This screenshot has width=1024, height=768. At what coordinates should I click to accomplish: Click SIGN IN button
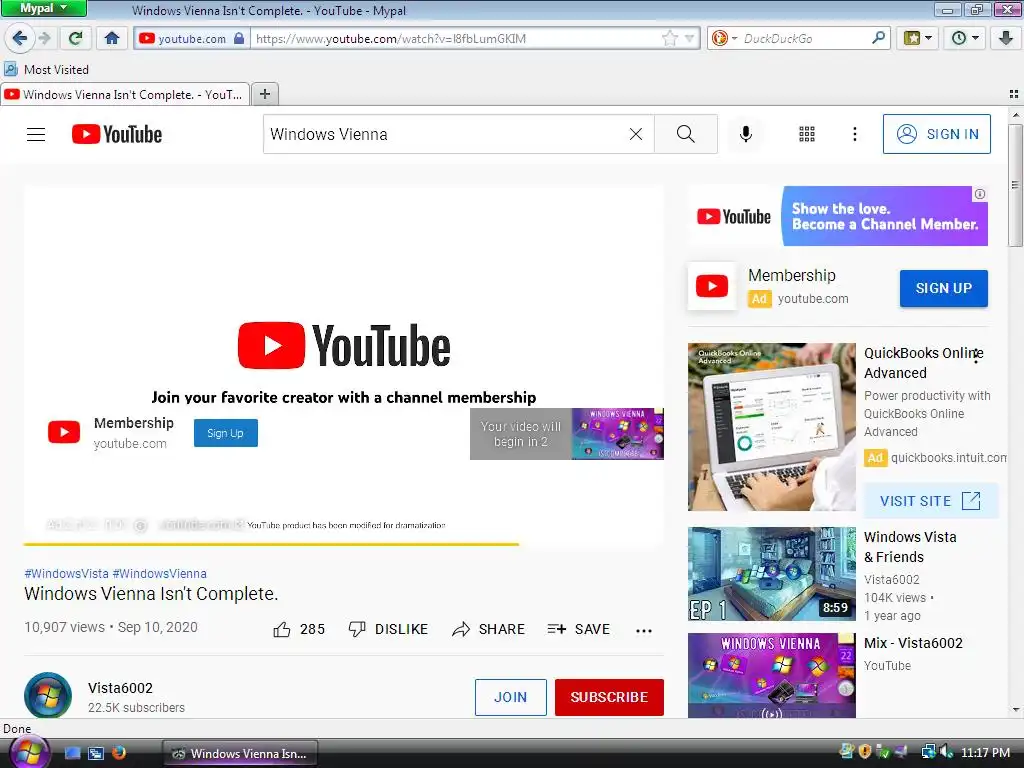pos(936,135)
